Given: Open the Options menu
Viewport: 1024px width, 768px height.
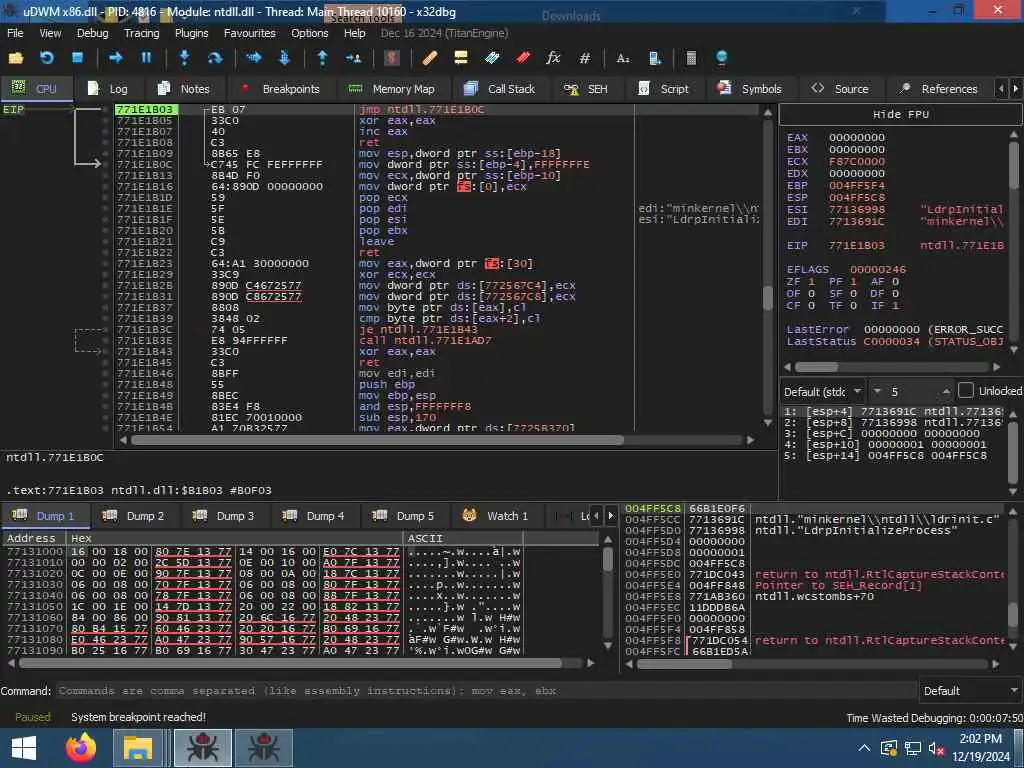Looking at the screenshot, I should coord(310,33).
